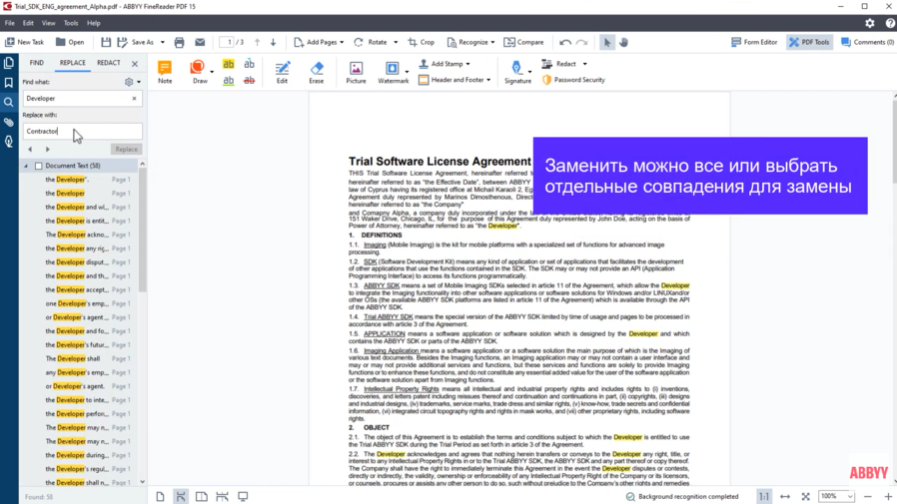
Task: Close the search pane
Action: coord(135,64)
